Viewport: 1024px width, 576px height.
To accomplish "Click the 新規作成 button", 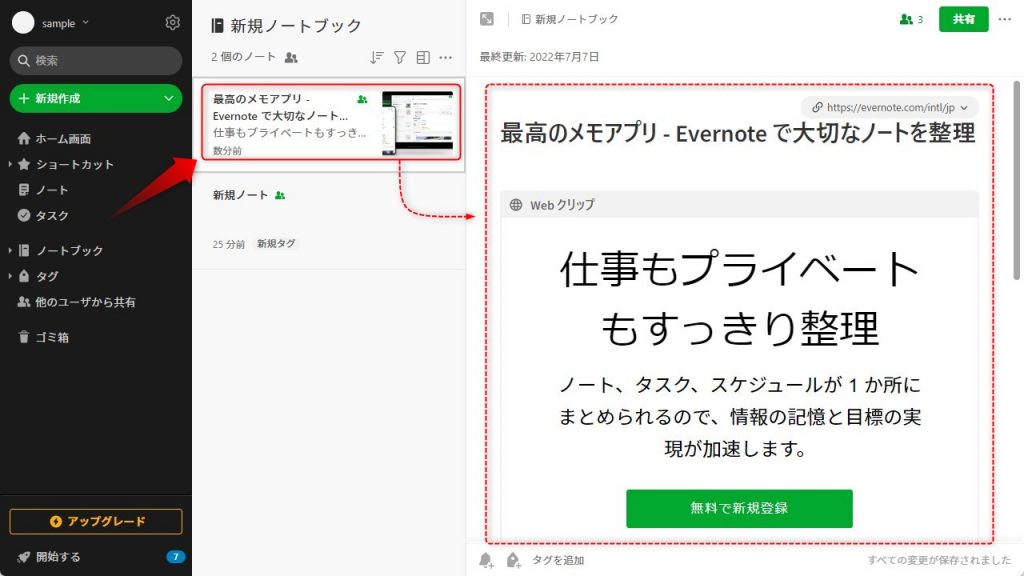I will pos(95,99).
